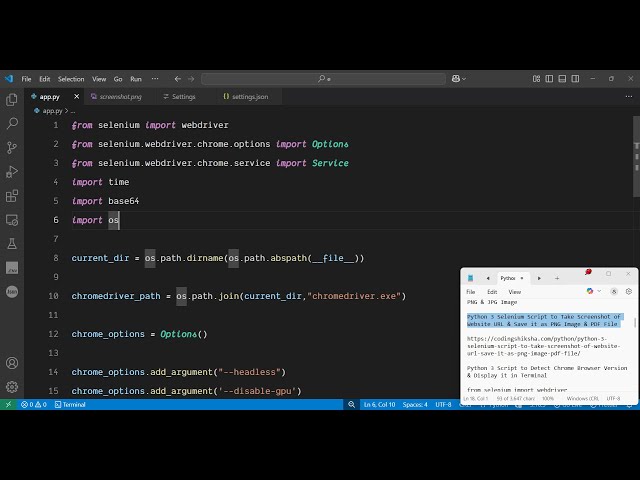Image resolution: width=640 pixels, height=480 pixels.
Task: Open Notepad File menu
Action: pos(471,292)
